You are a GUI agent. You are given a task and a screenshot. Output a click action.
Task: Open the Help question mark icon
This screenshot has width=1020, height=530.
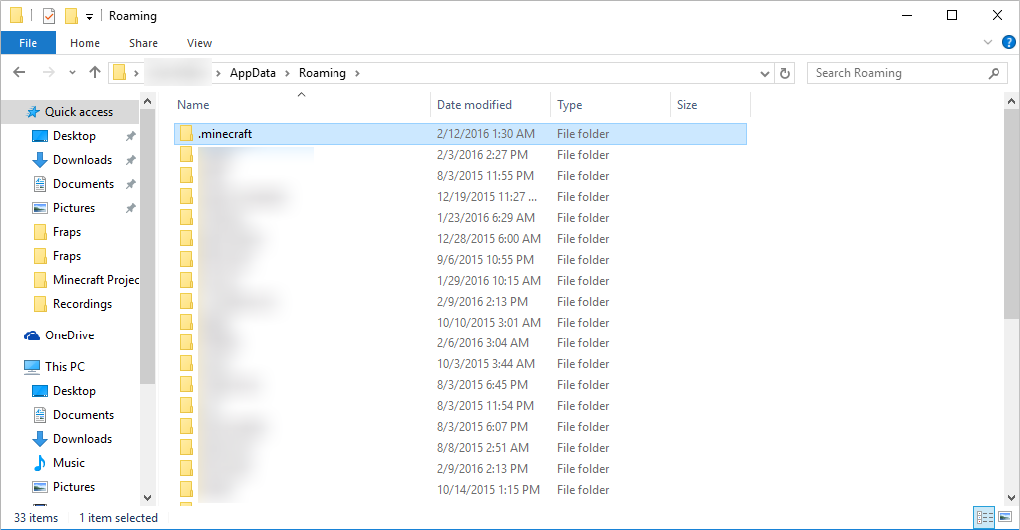[1008, 42]
